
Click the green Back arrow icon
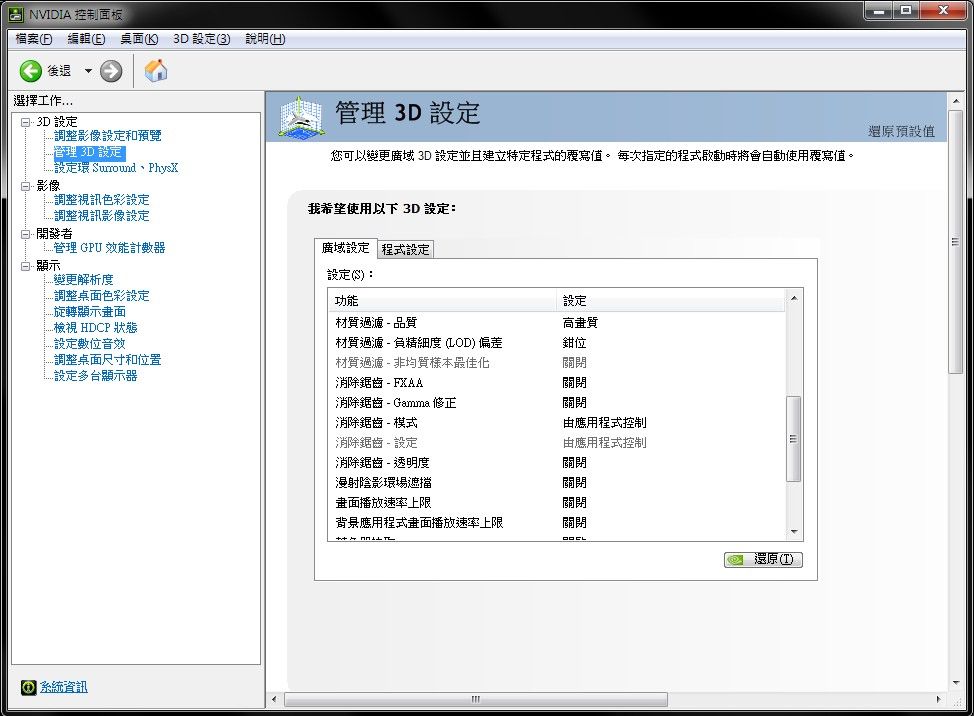click(x=31, y=70)
